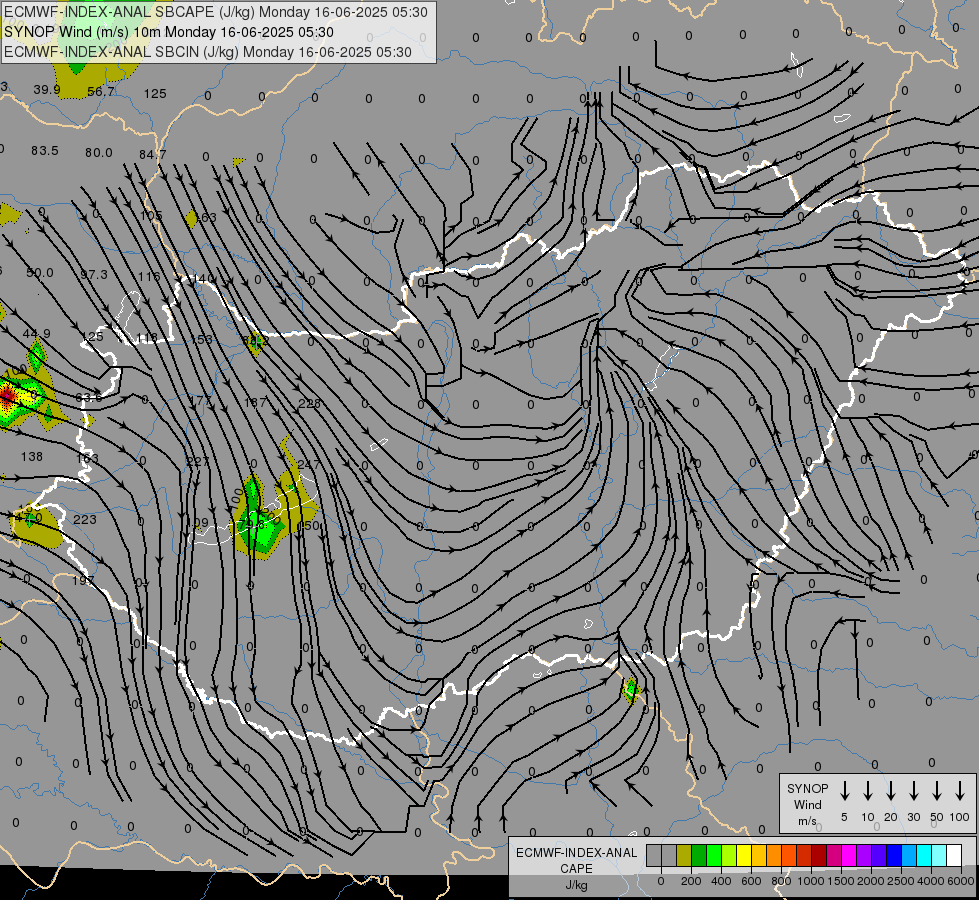Click the 83.5 value on the map
This screenshot has width=979, height=900.
point(44,151)
